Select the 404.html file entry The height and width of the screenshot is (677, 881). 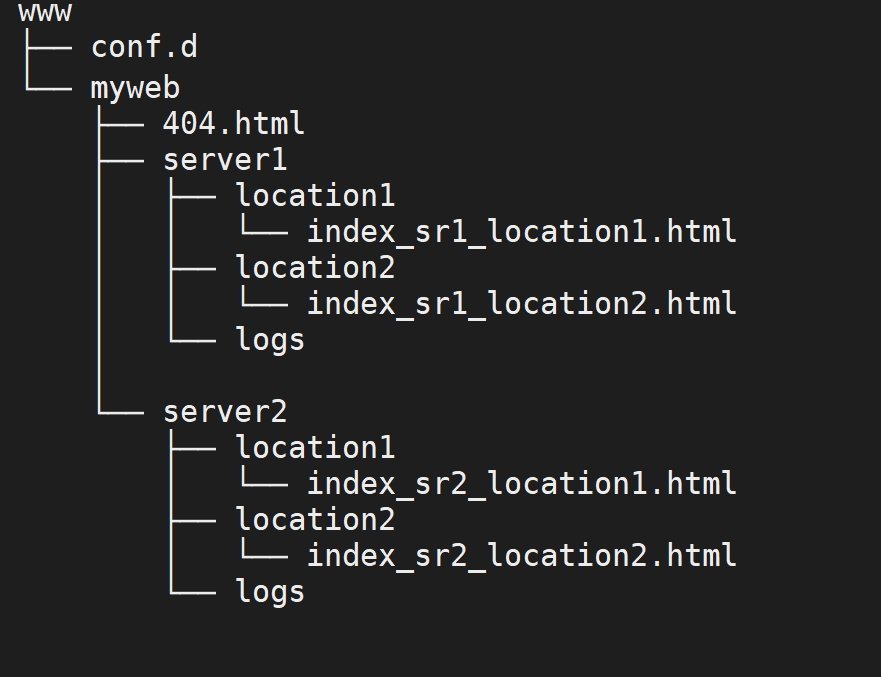234,123
